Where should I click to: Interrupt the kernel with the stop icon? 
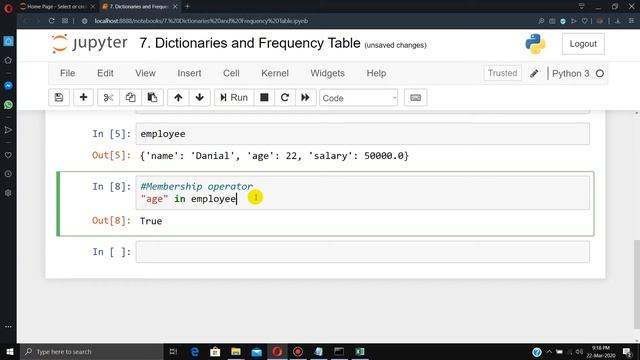(x=264, y=98)
